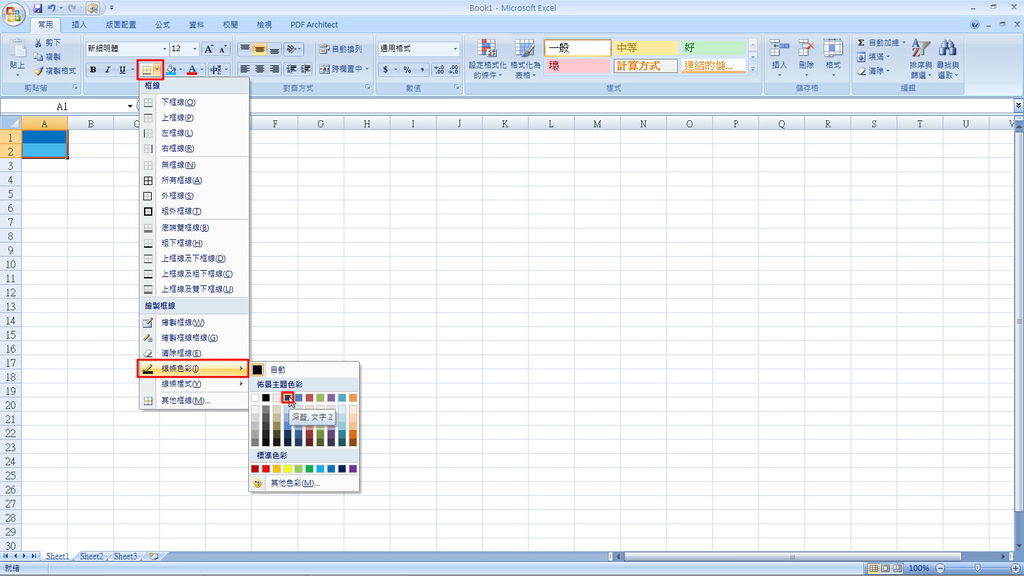This screenshot has height=576, width=1024.
Task: Cut selection with 剪下
Action: click(x=47, y=43)
